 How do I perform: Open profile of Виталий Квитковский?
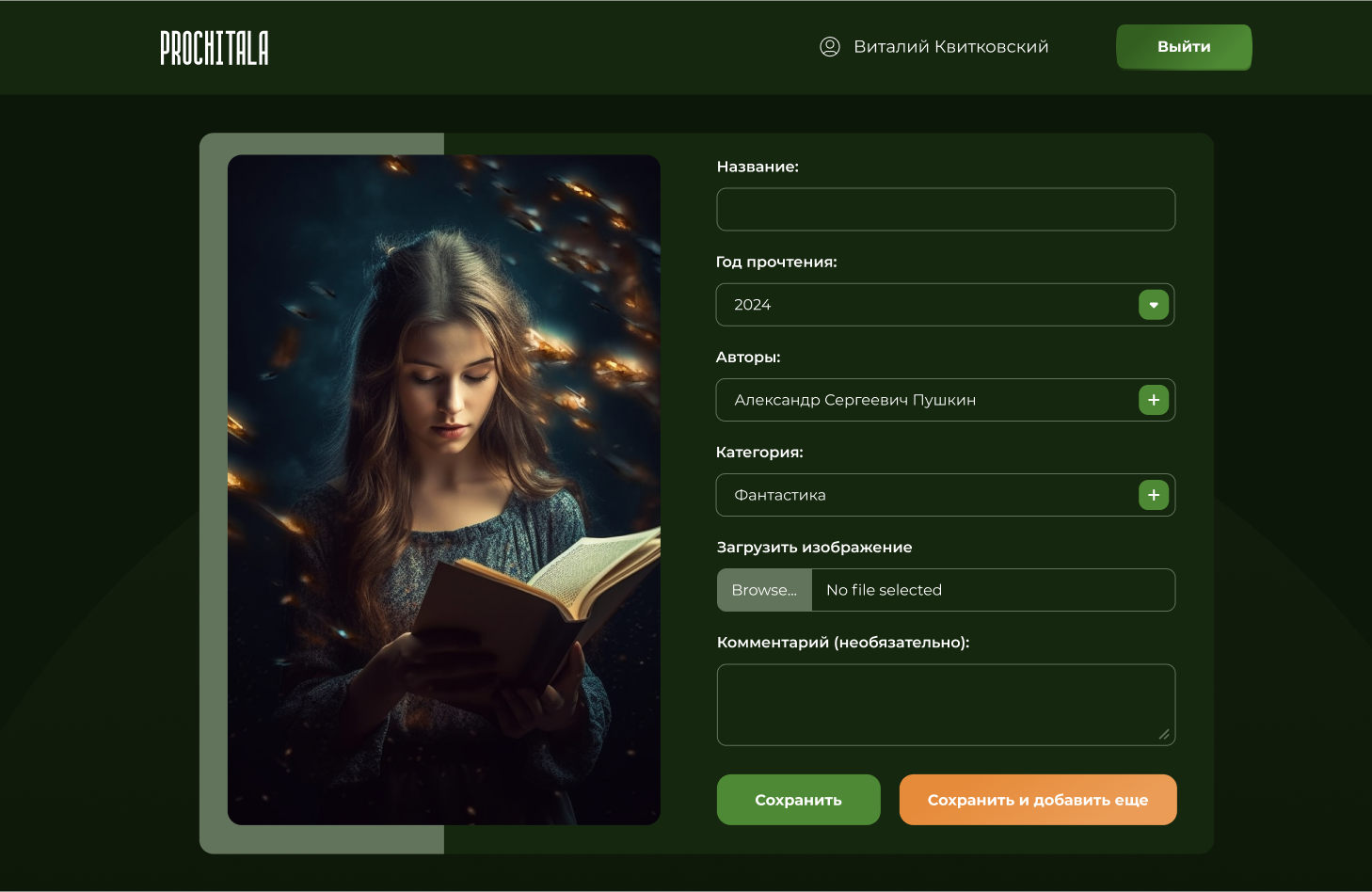coord(950,47)
